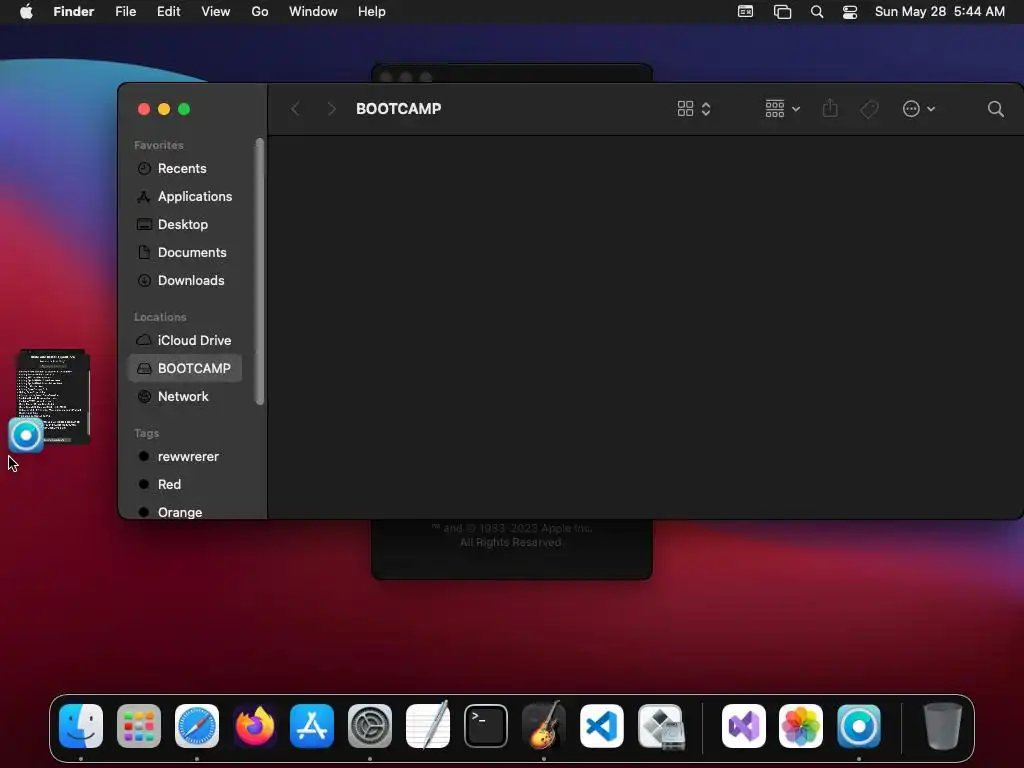This screenshot has height=768, width=1024.
Task: Click the window stack menu bar icon
Action: click(782, 12)
